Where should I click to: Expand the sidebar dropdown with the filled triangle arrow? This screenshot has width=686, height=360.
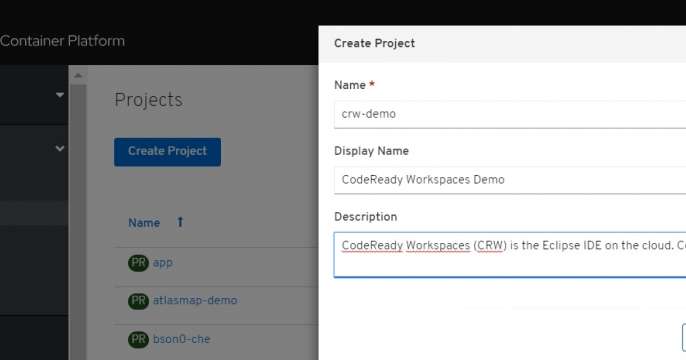coord(60,95)
